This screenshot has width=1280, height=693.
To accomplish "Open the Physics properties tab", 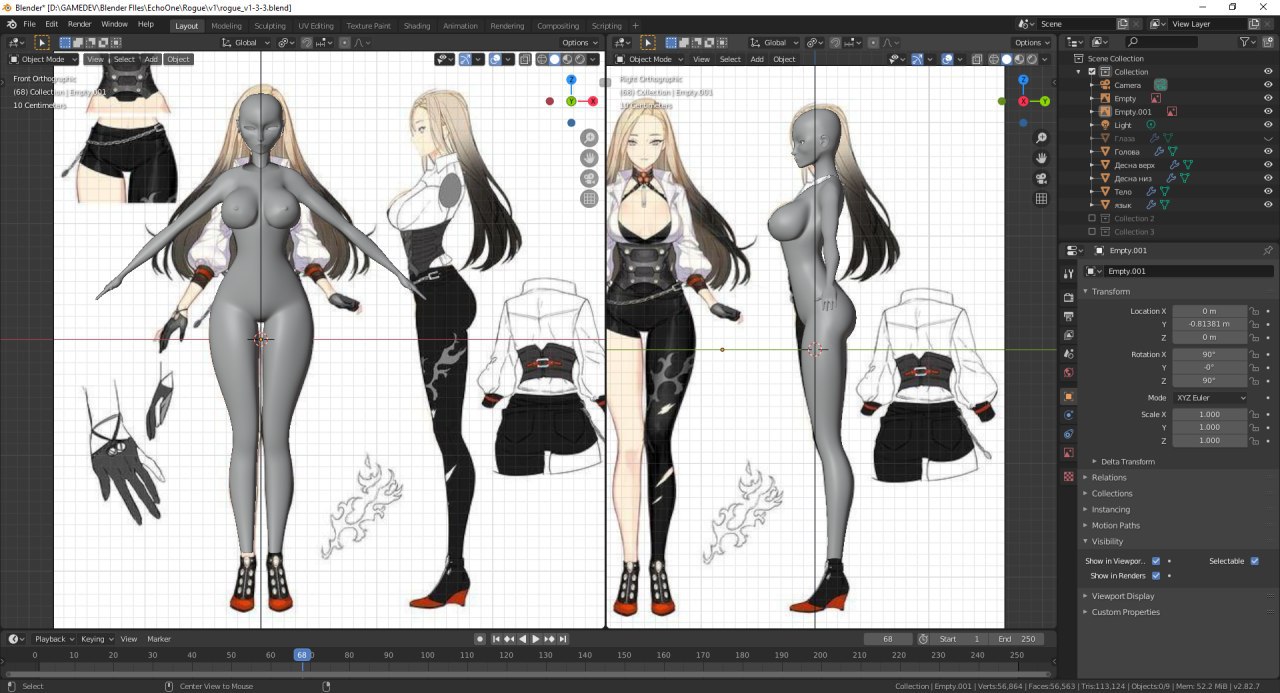I will (1068, 415).
